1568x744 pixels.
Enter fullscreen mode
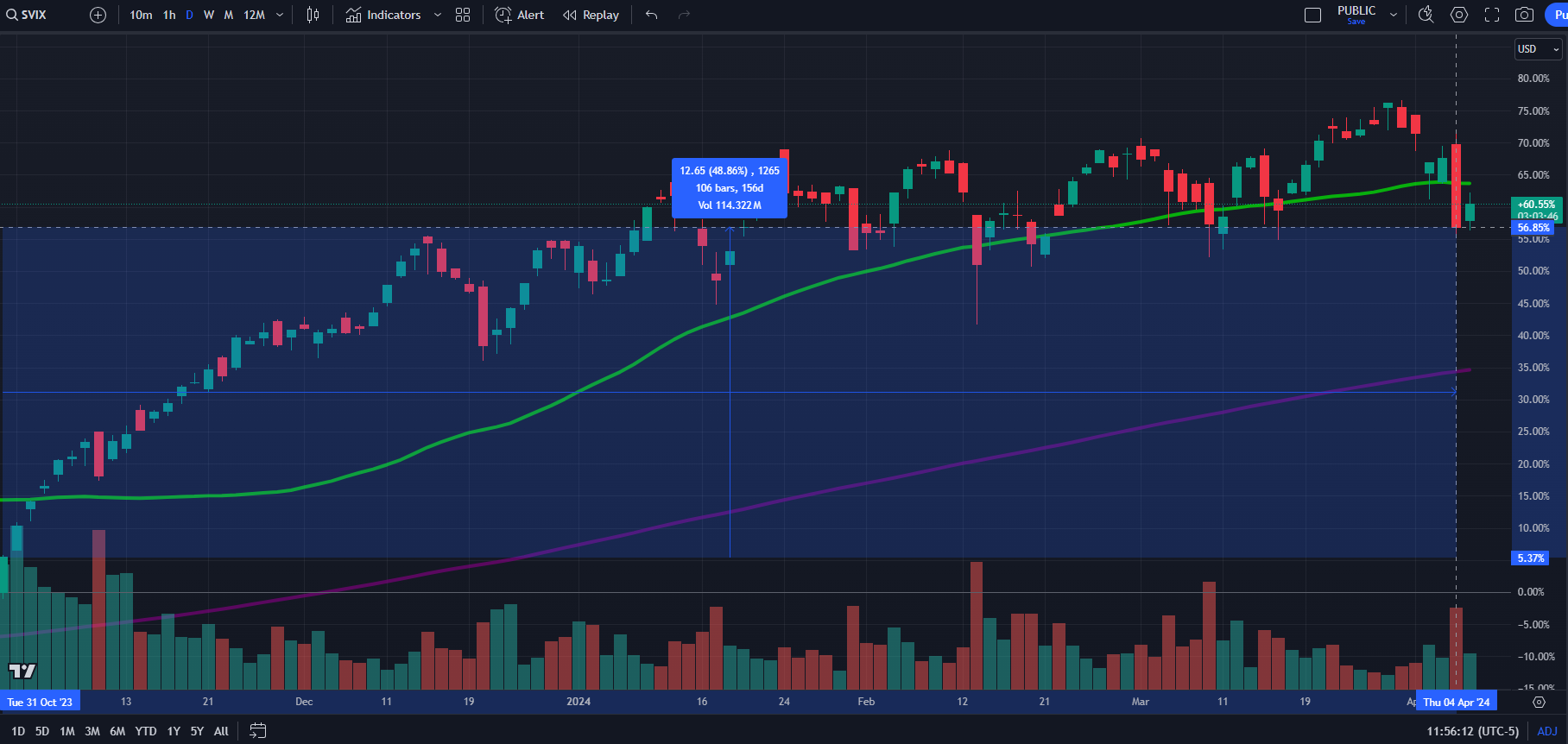(x=1492, y=15)
